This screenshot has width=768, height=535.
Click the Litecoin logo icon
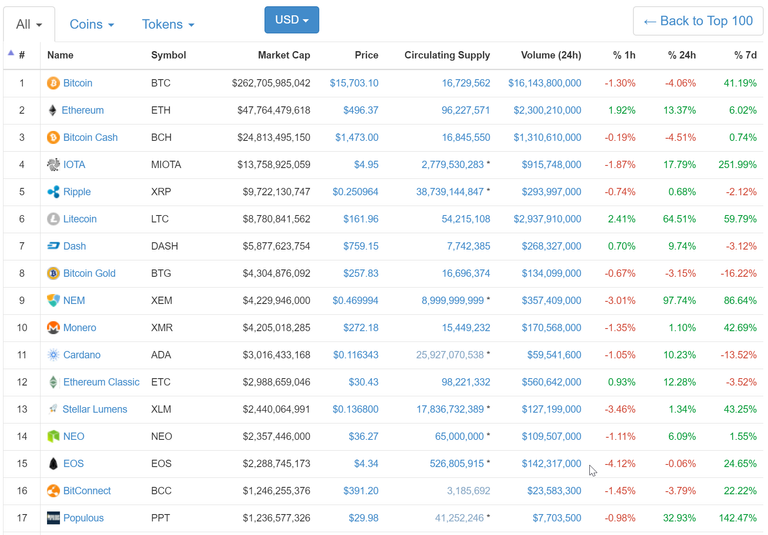[53, 219]
